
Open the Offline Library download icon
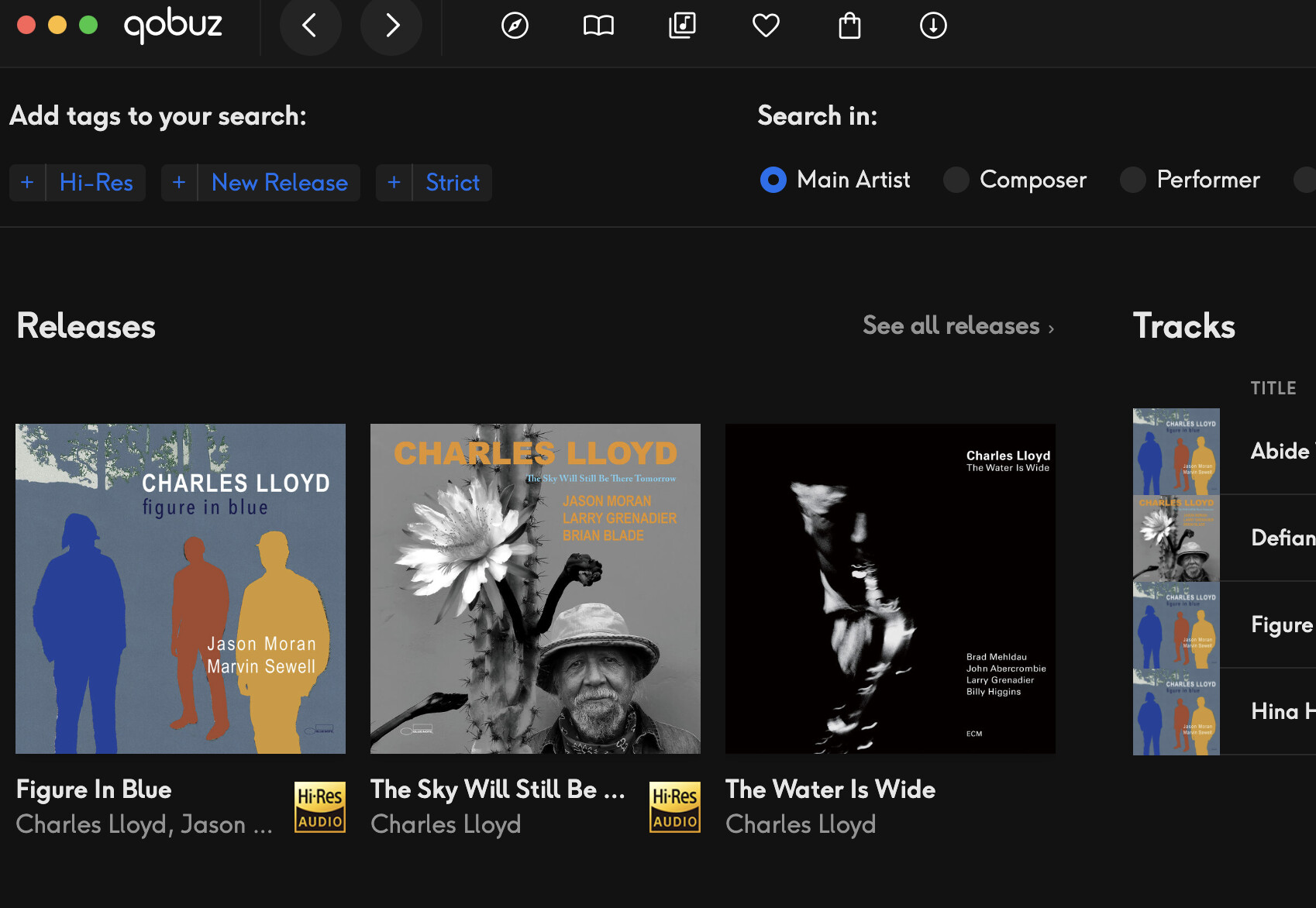tap(933, 26)
